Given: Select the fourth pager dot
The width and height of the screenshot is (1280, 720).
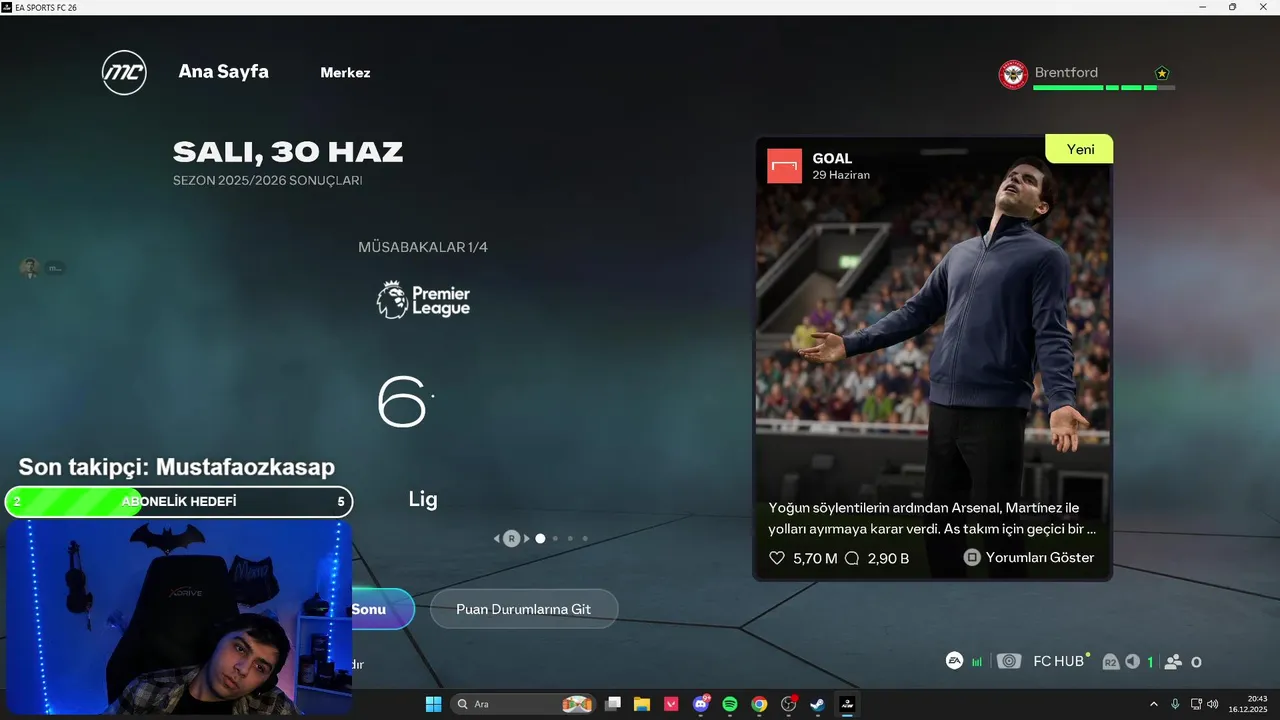Looking at the screenshot, I should pos(585,539).
